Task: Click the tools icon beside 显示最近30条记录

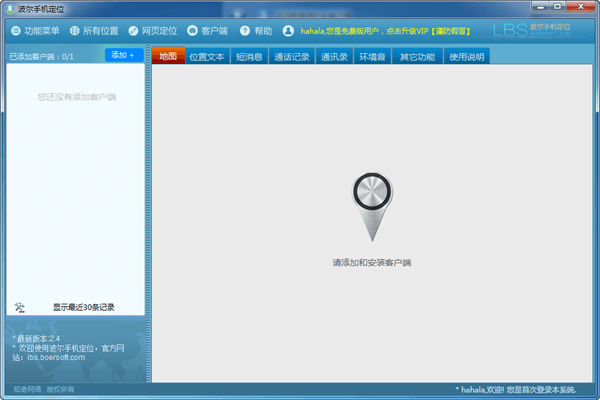Action: tap(20, 307)
